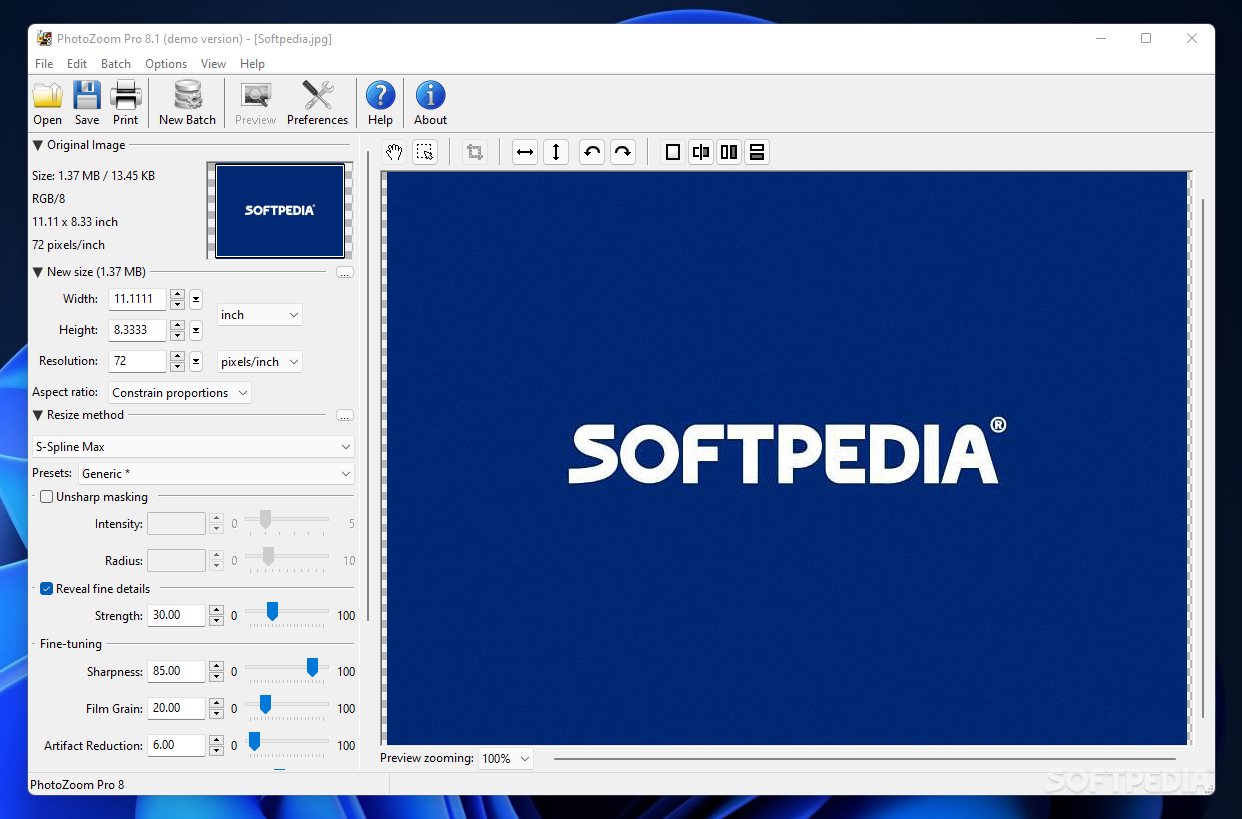Select the hand pan tool
Screen dimensions: 1242x819
pos(394,152)
